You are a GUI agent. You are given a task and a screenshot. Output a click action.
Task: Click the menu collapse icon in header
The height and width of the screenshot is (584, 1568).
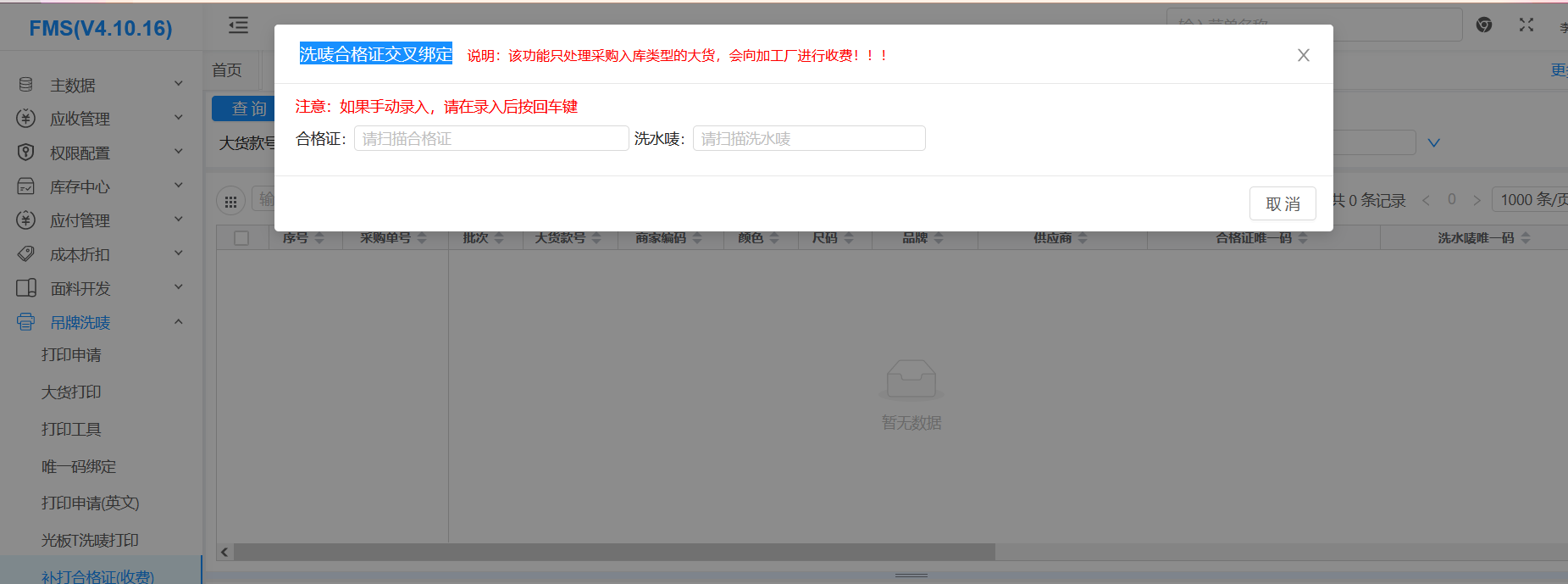(x=238, y=25)
